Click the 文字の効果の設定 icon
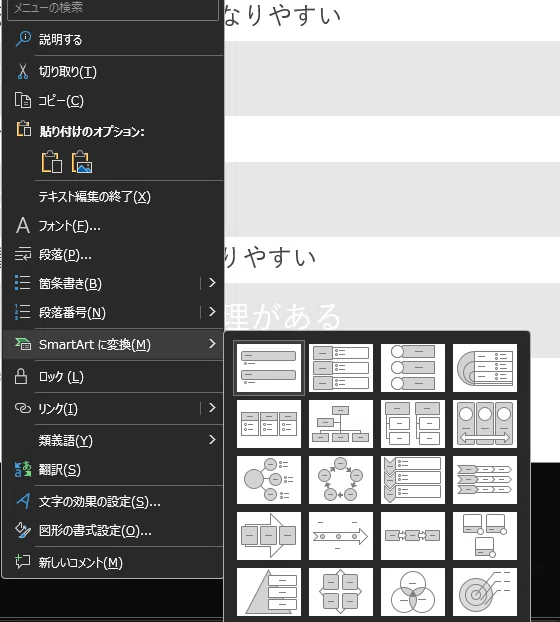This screenshot has height=622, width=560. [23, 501]
